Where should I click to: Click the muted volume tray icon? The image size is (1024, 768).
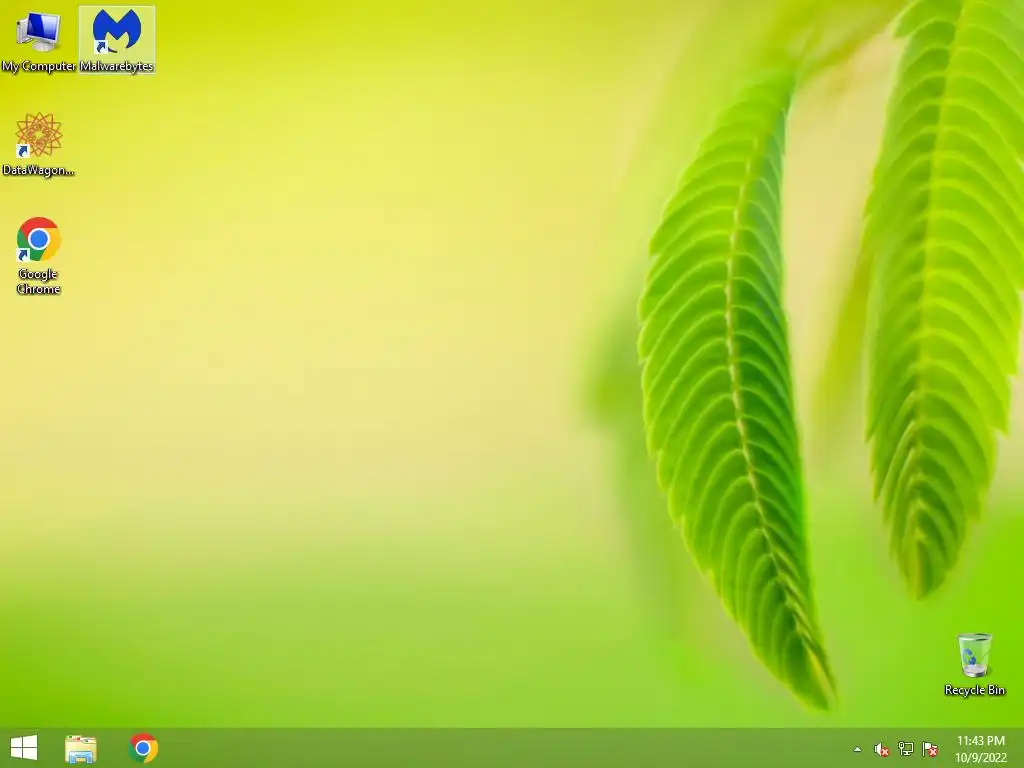(x=882, y=749)
